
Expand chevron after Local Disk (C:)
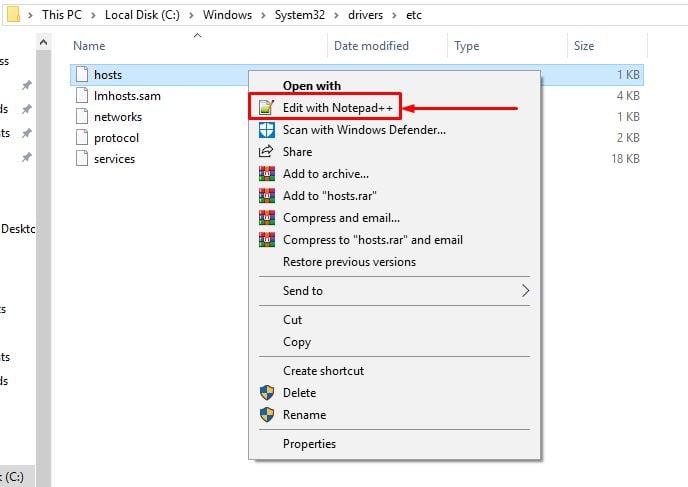pos(191,15)
